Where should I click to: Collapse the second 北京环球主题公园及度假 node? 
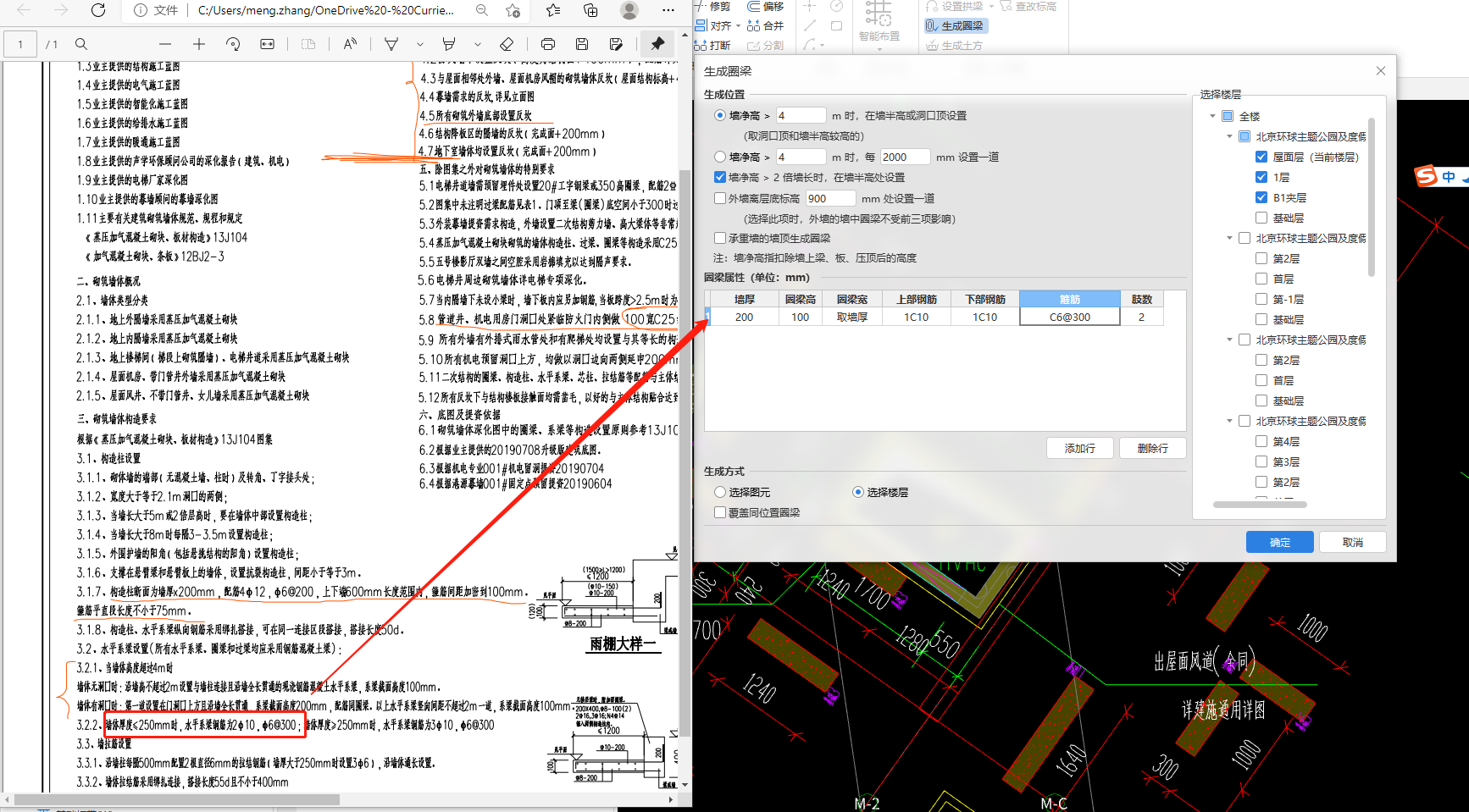pos(1229,238)
